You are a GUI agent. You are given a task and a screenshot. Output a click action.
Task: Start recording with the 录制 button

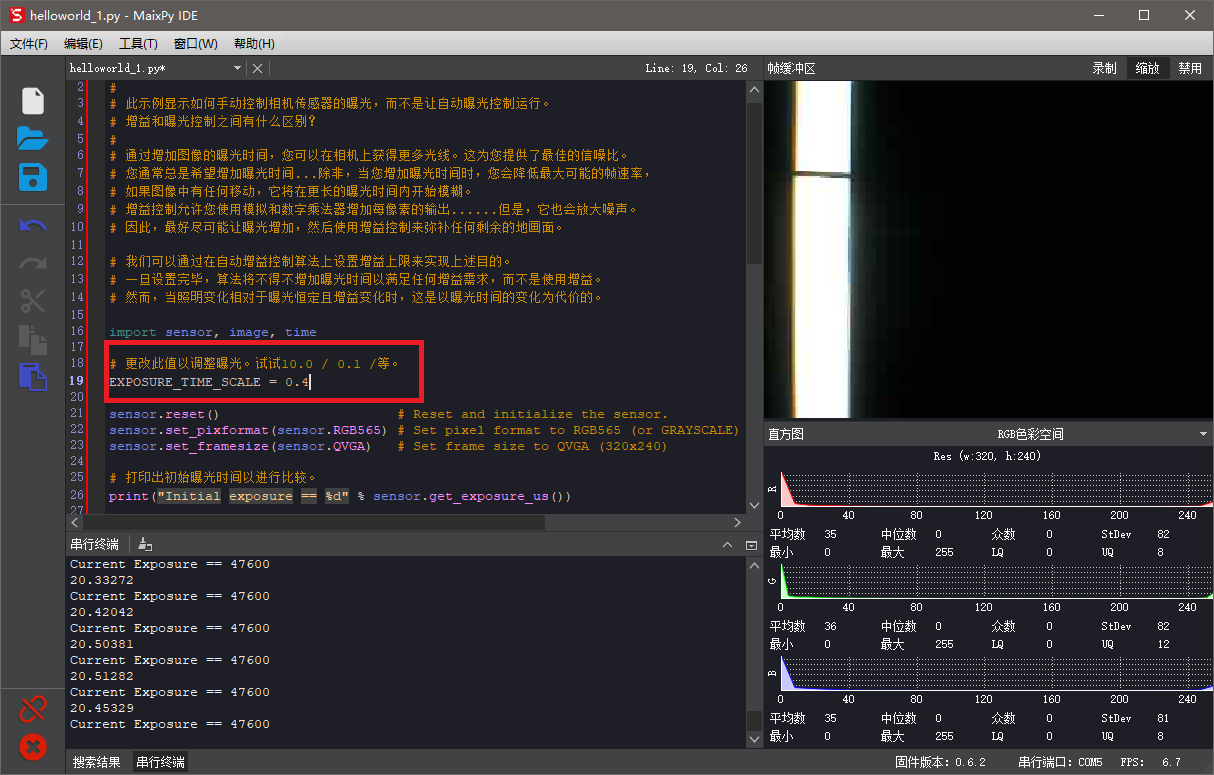pyautogui.click(x=1104, y=68)
